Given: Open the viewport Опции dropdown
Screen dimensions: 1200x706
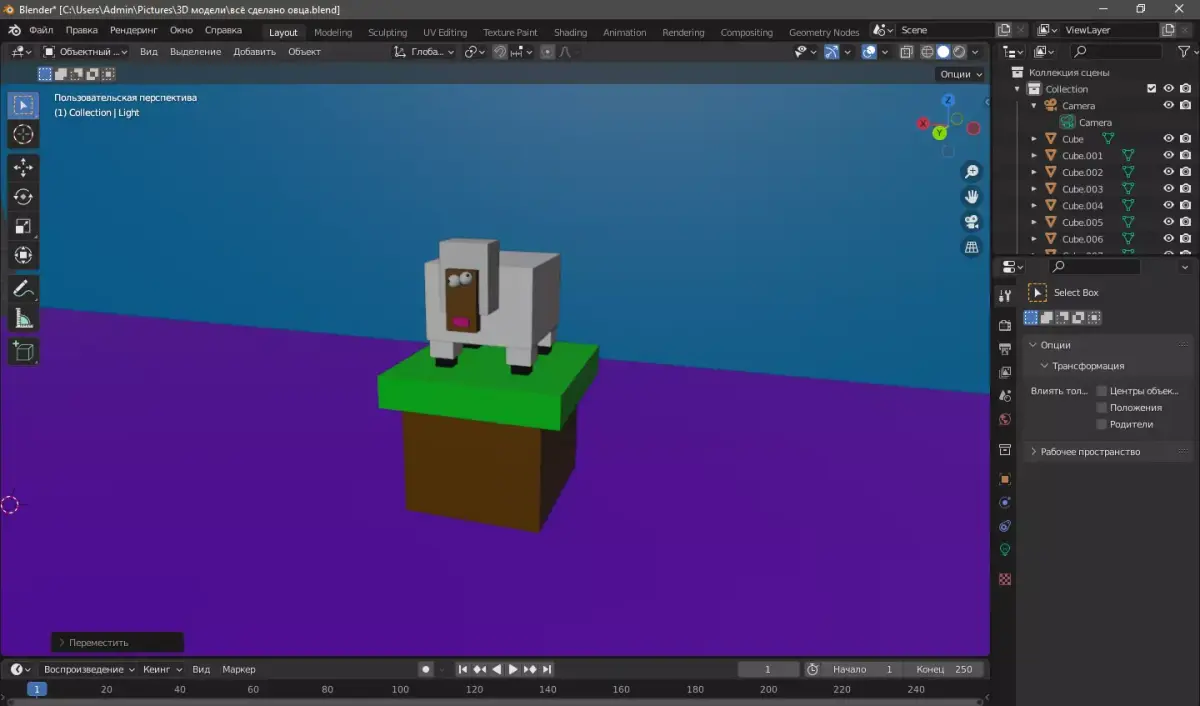Looking at the screenshot, I should (961, 74).
